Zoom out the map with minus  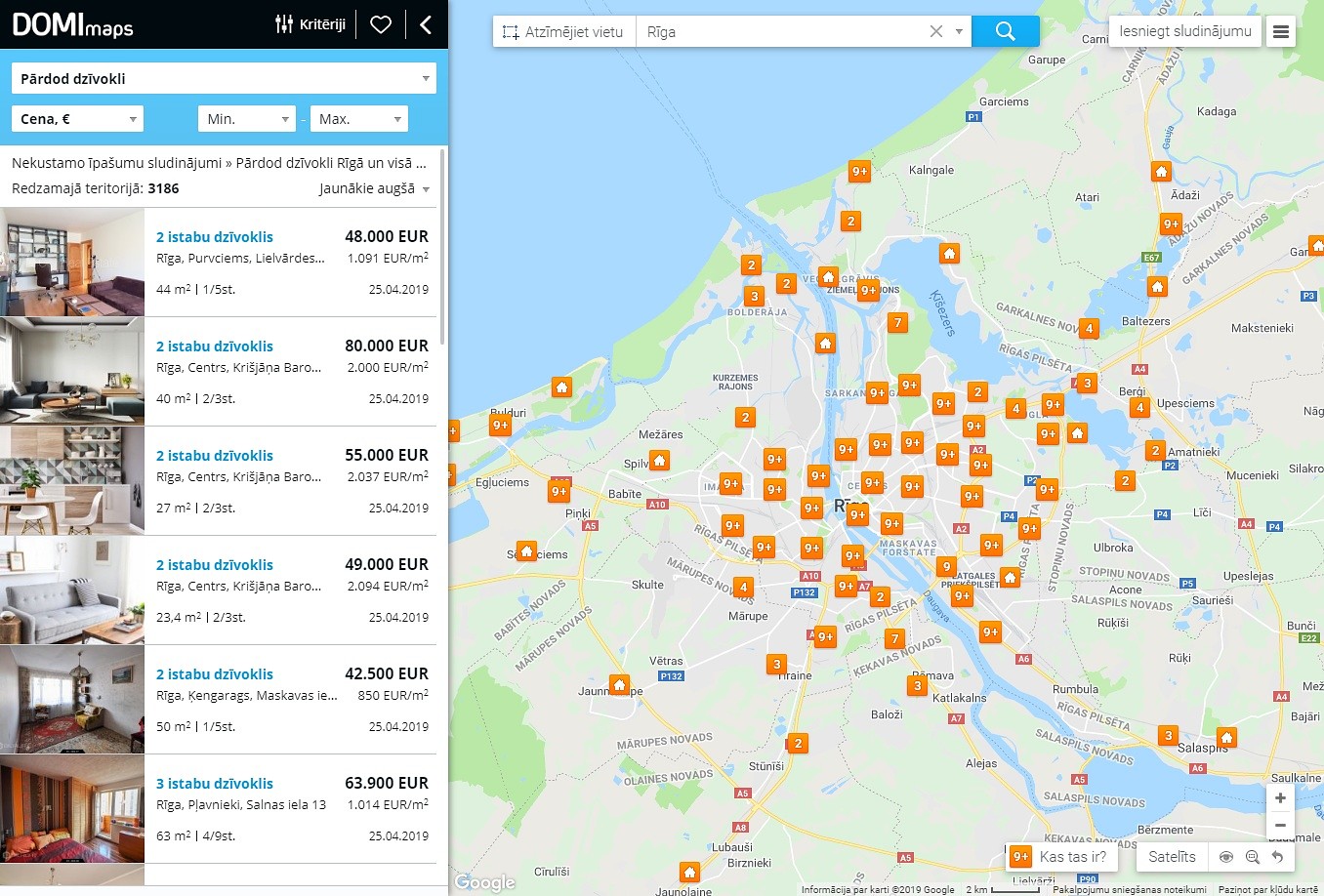click(x=1280, y=826)
